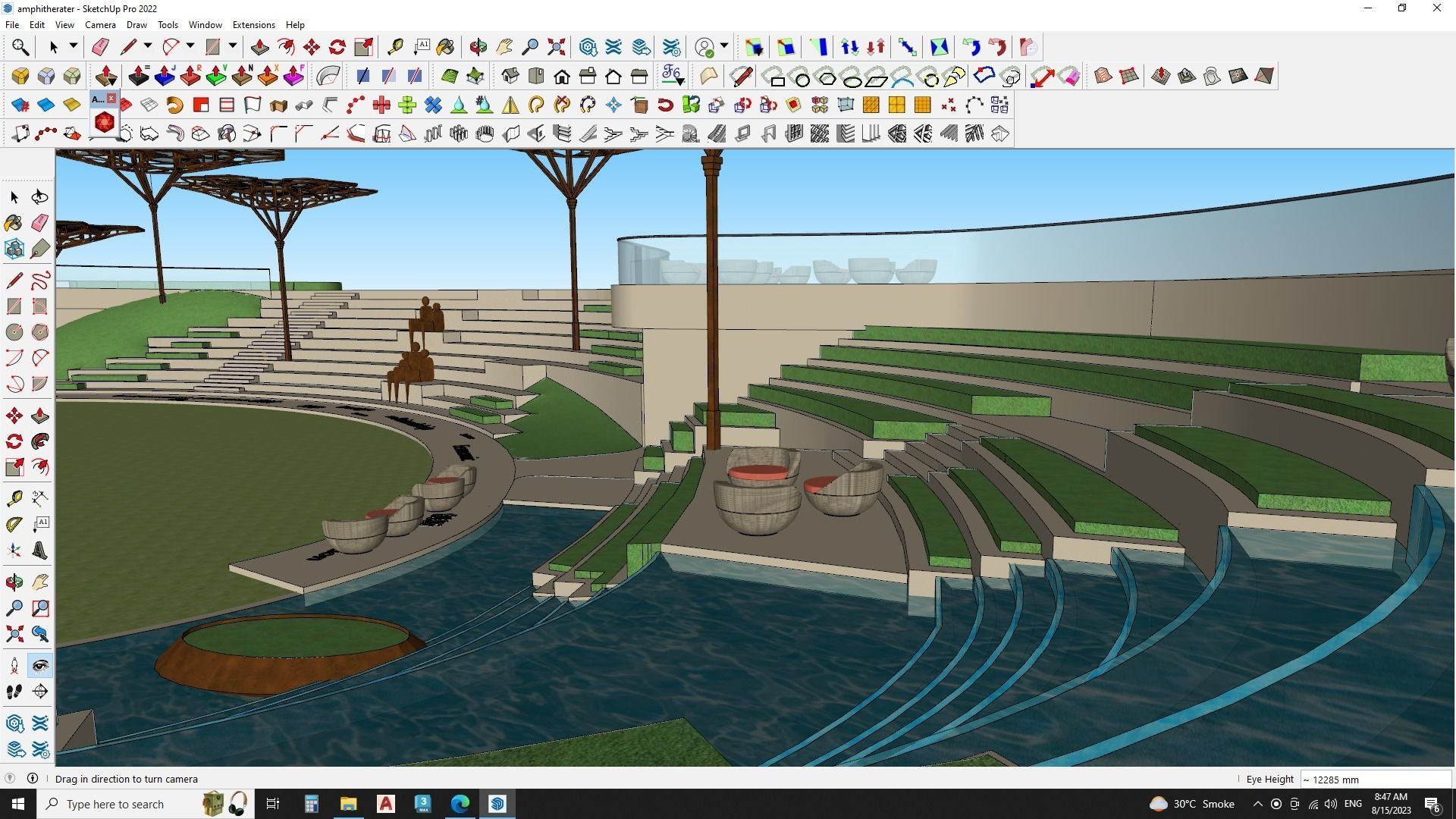Select the Paint Bucket tool
Image resolution: width=1456 pixels, height=819 pixels.
14,222
